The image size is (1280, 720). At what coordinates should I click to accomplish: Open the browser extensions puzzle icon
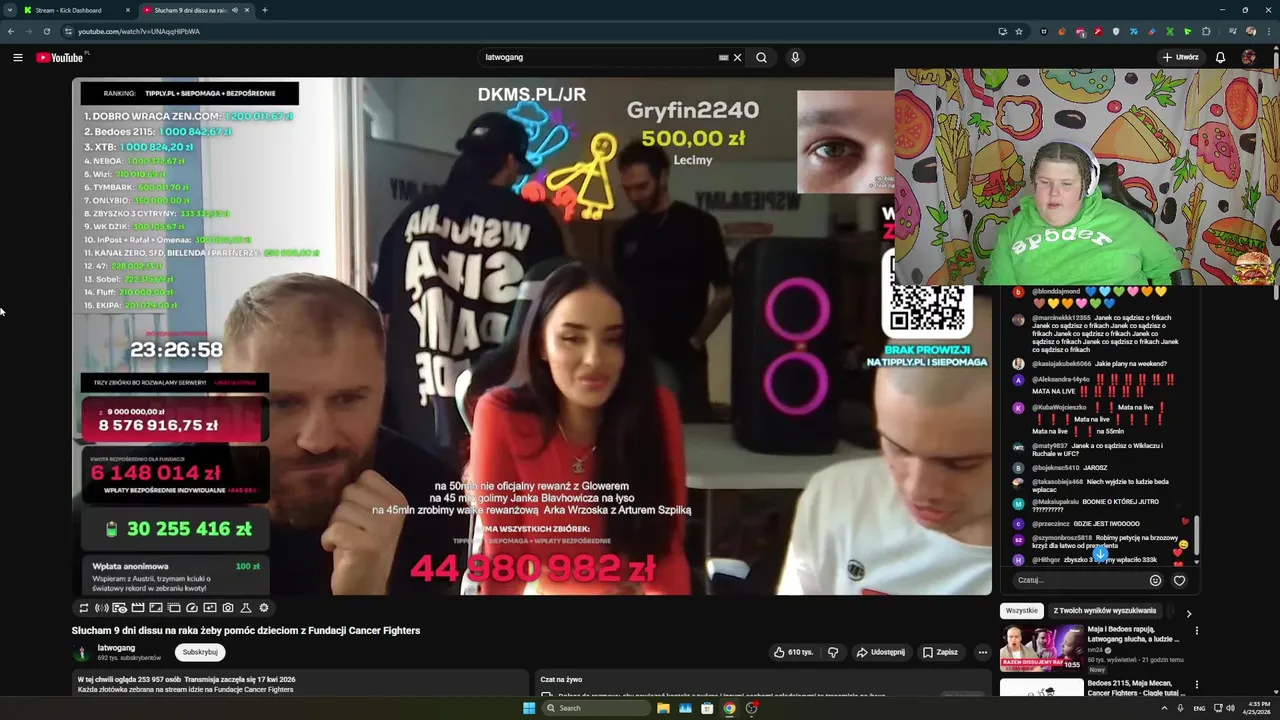pos(1206,31)
